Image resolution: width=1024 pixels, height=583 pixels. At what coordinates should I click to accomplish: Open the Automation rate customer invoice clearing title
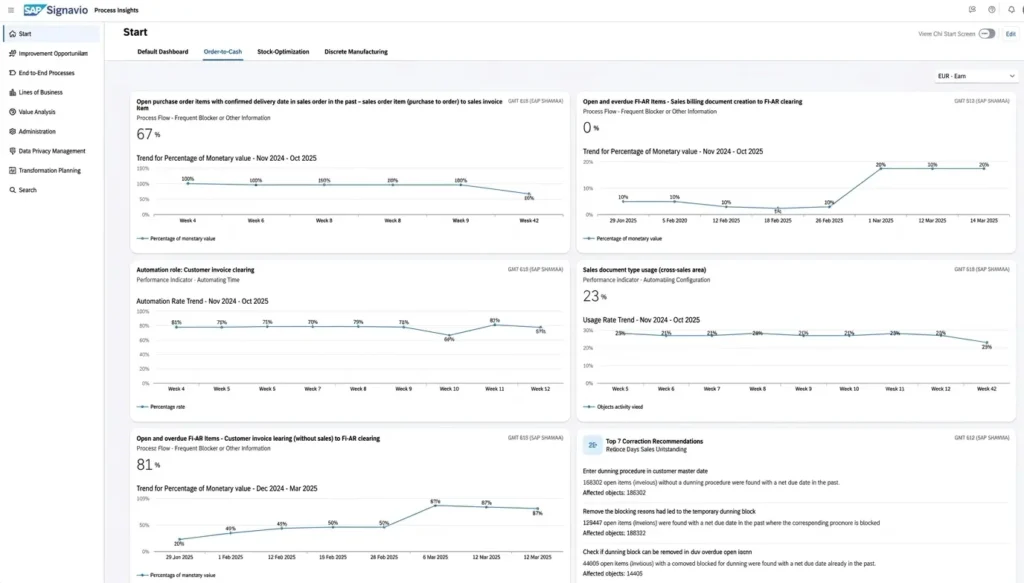tap(195, 270)
